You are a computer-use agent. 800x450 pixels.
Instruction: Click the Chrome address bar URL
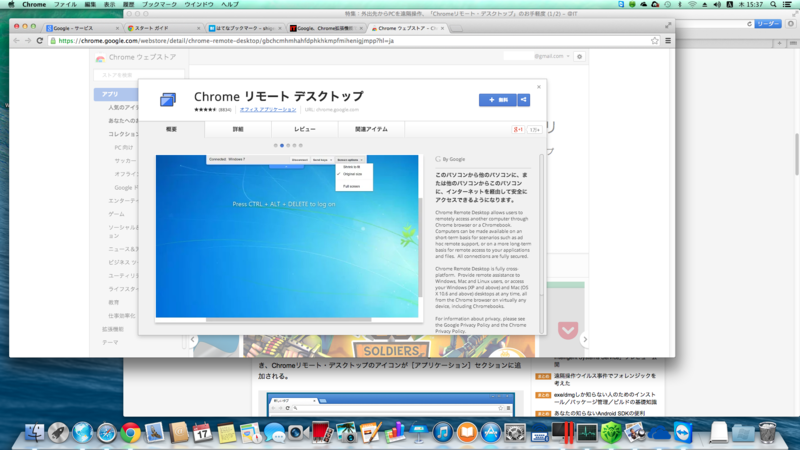point(226,41)
